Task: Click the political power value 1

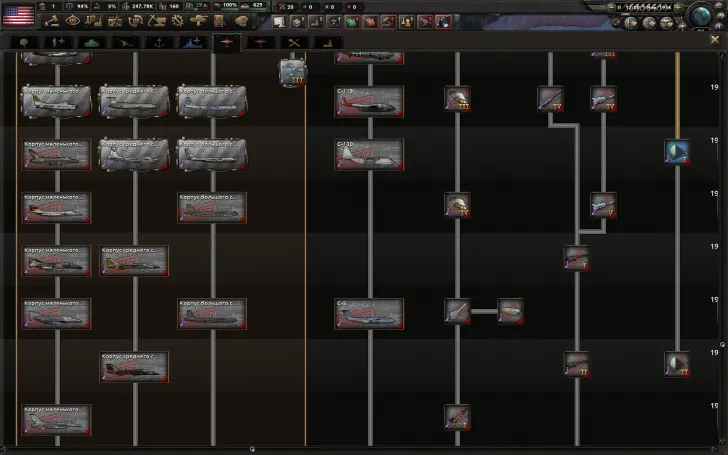Action: [49, 6]
